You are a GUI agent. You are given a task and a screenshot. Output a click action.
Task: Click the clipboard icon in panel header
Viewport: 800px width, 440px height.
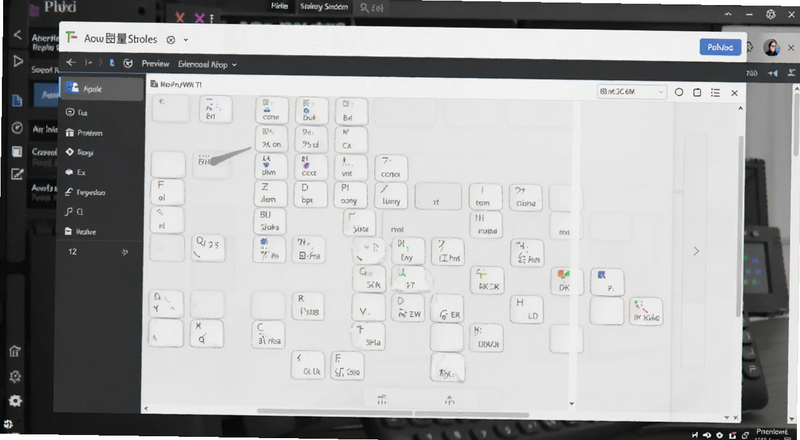coord(697,92)
